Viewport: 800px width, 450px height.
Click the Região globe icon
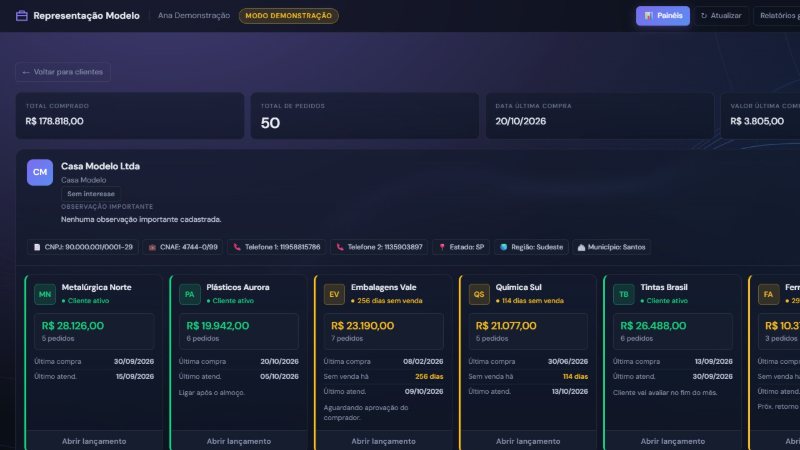504,247
